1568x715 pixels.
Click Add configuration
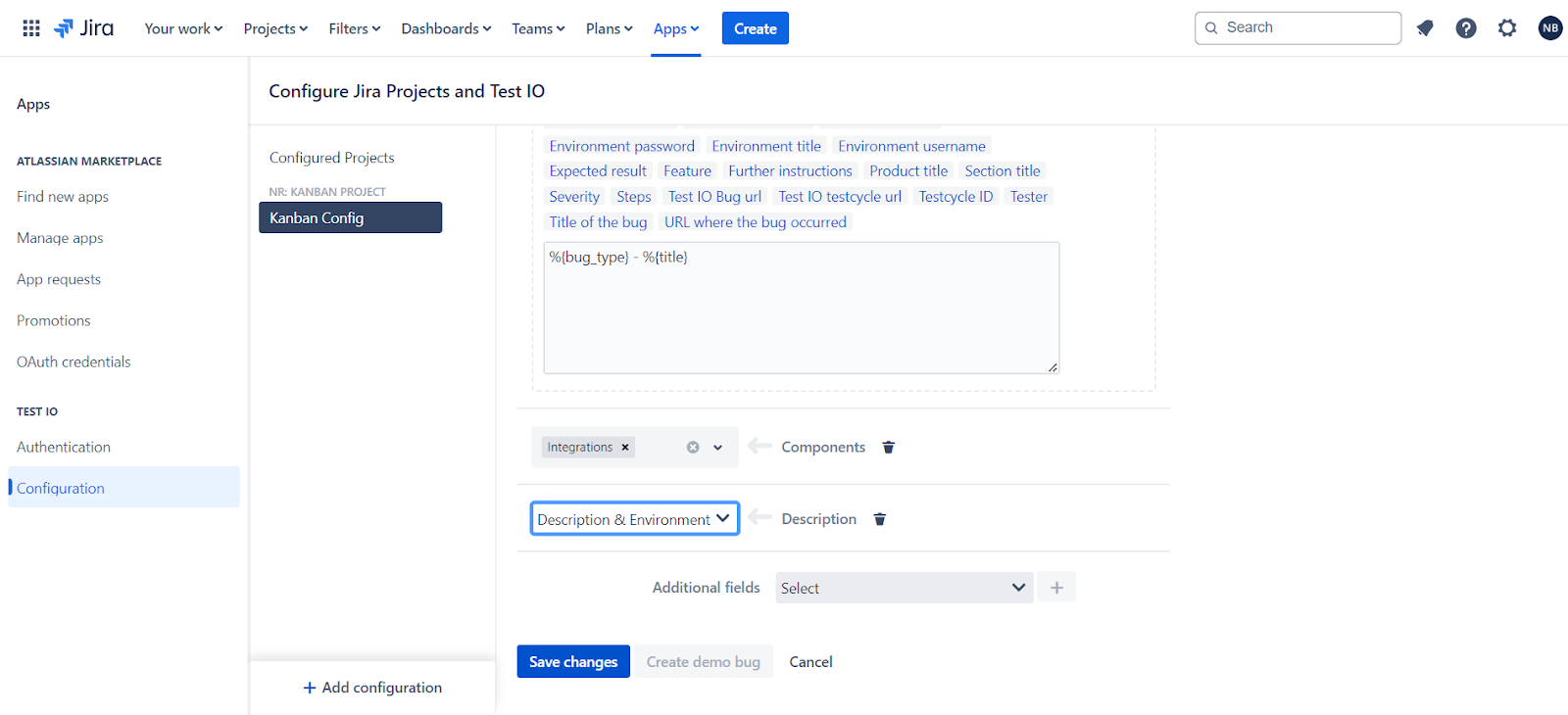pyautogui.click(x=372, y=688)
